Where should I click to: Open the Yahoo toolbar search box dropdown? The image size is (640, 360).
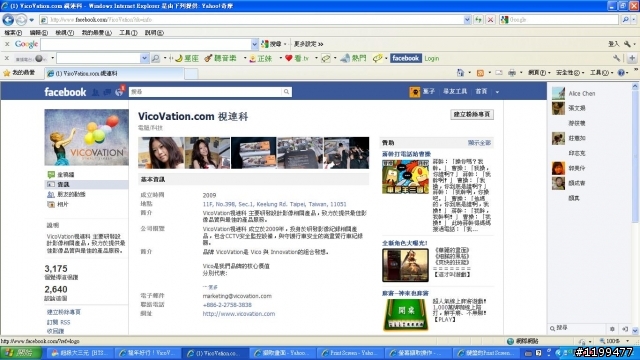[144, 58]
